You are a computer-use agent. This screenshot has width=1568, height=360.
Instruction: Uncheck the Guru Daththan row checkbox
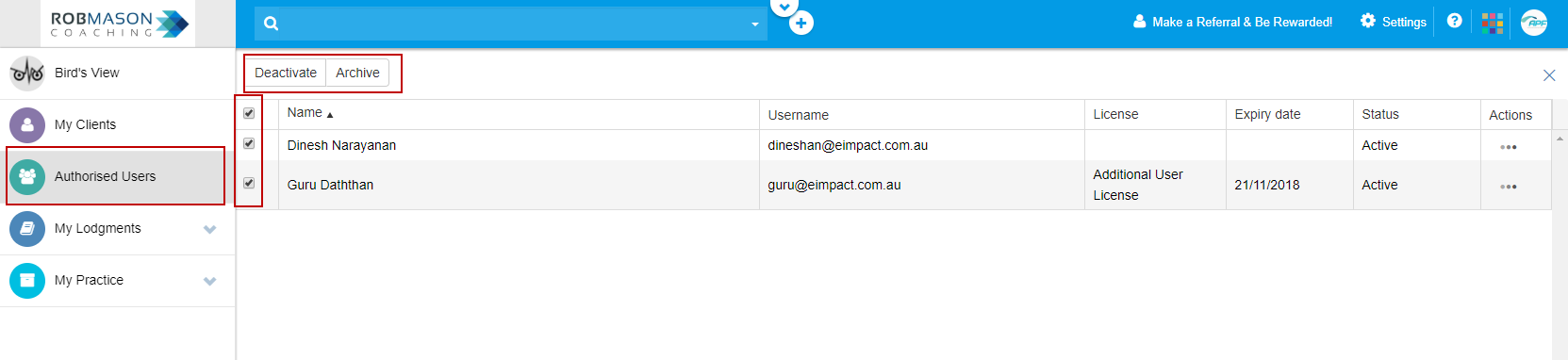point(249,183)
